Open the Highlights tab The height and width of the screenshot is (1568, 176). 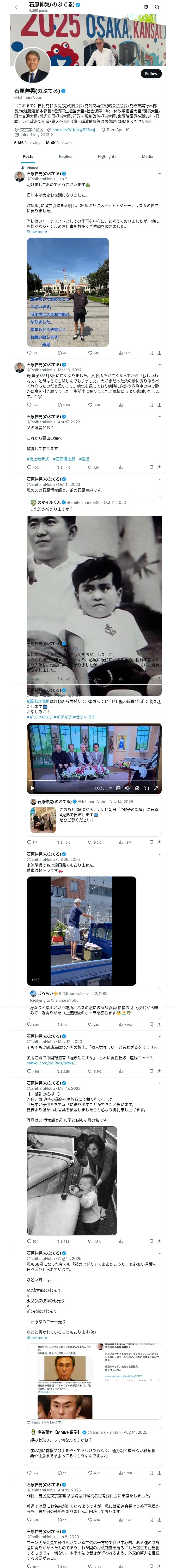point(107,157)
